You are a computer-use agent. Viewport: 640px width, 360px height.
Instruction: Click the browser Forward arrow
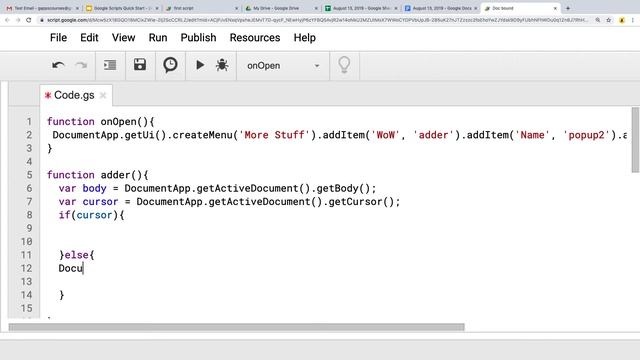(x=18, y=20)
